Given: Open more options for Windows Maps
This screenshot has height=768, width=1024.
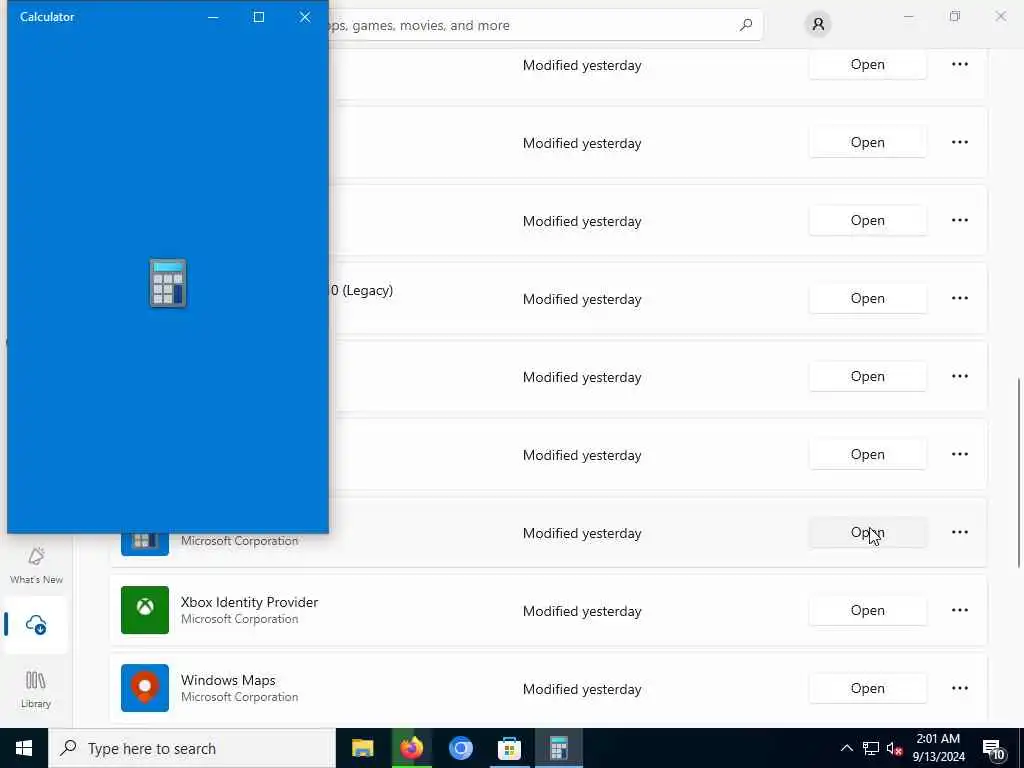Looking at the screenshot, I should pos(960,688).
